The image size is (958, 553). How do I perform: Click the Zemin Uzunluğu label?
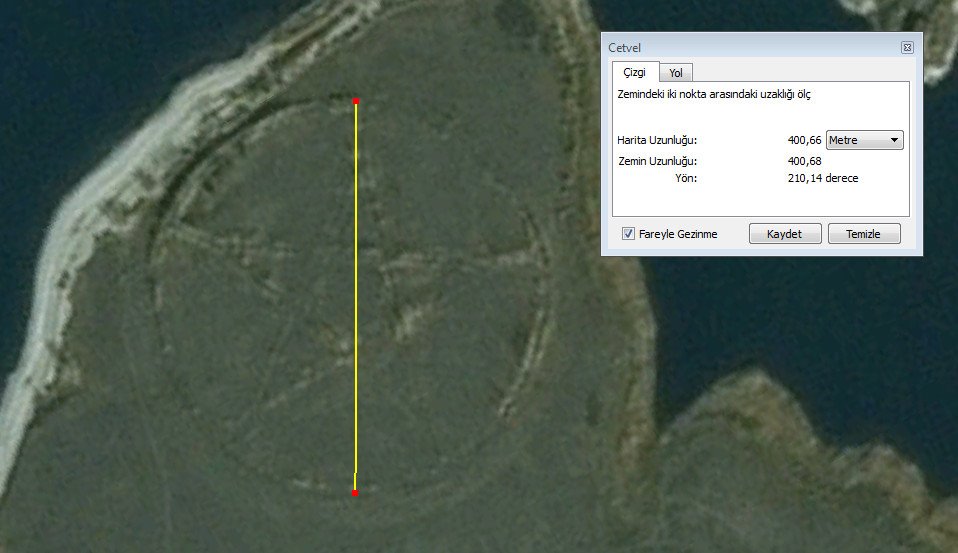pyautogui.click(x=658, y=161)
